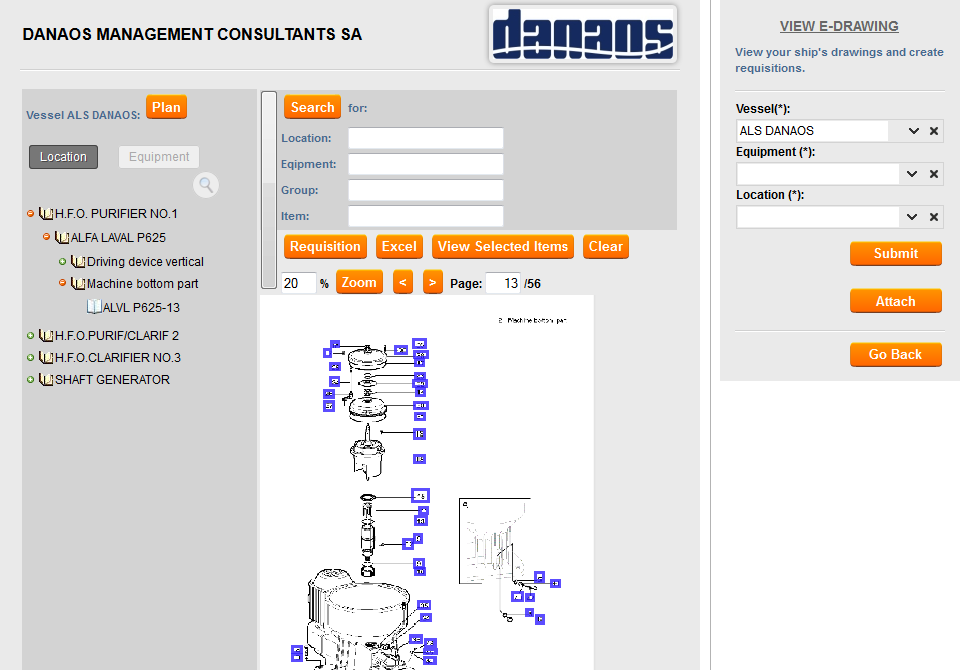Select the ALVL P625-13 tree entry
The width and height of the screenshot is (965, 670).
pyautogui.click(x=142, y=307)
